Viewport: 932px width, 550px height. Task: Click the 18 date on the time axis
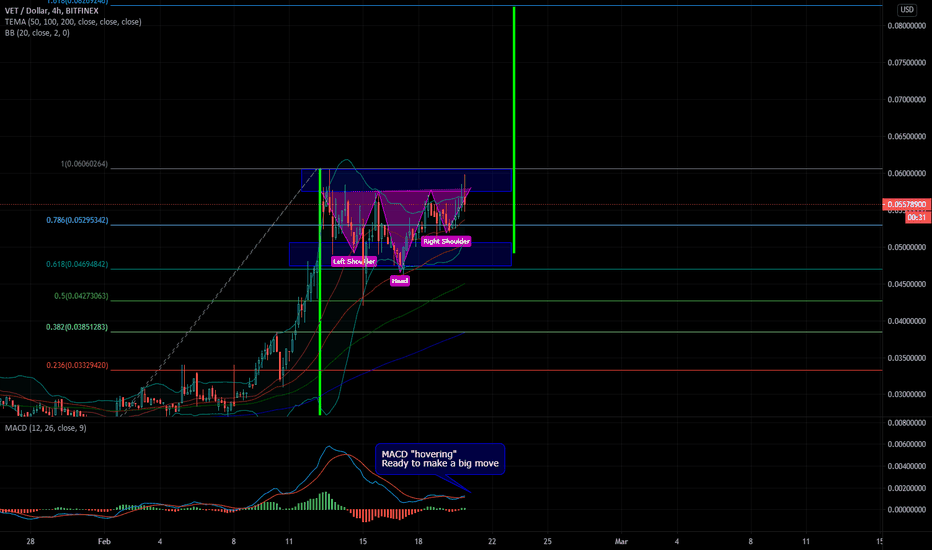(x=418, y=541)
